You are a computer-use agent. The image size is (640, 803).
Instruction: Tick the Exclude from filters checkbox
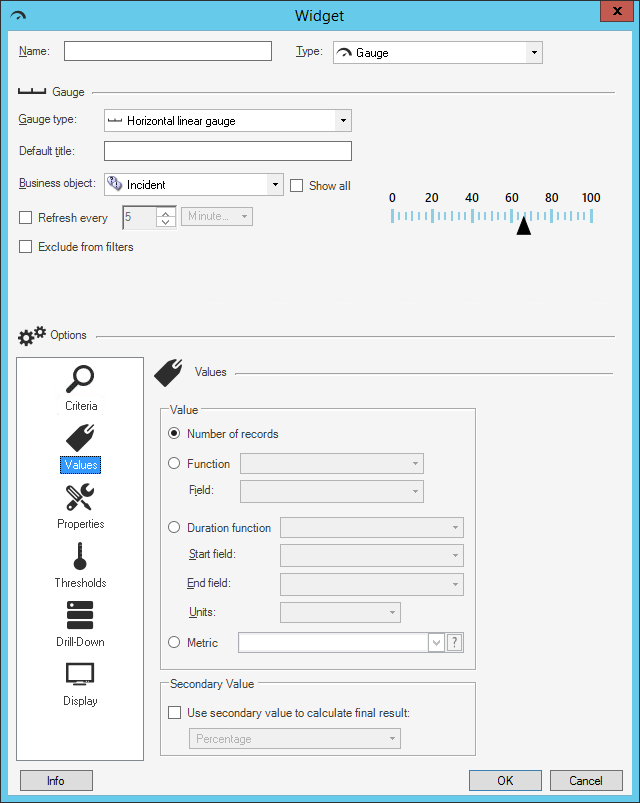point(26,247)
